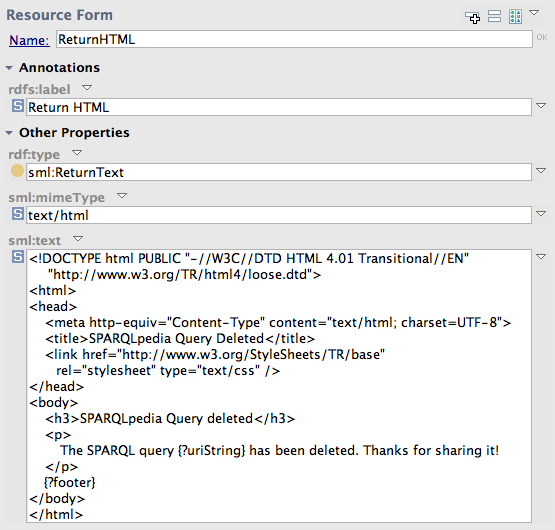The height and width of the screenshot is (530, 555).
Task: Open the sml:text value menu arrow
Action: [541, 257]
